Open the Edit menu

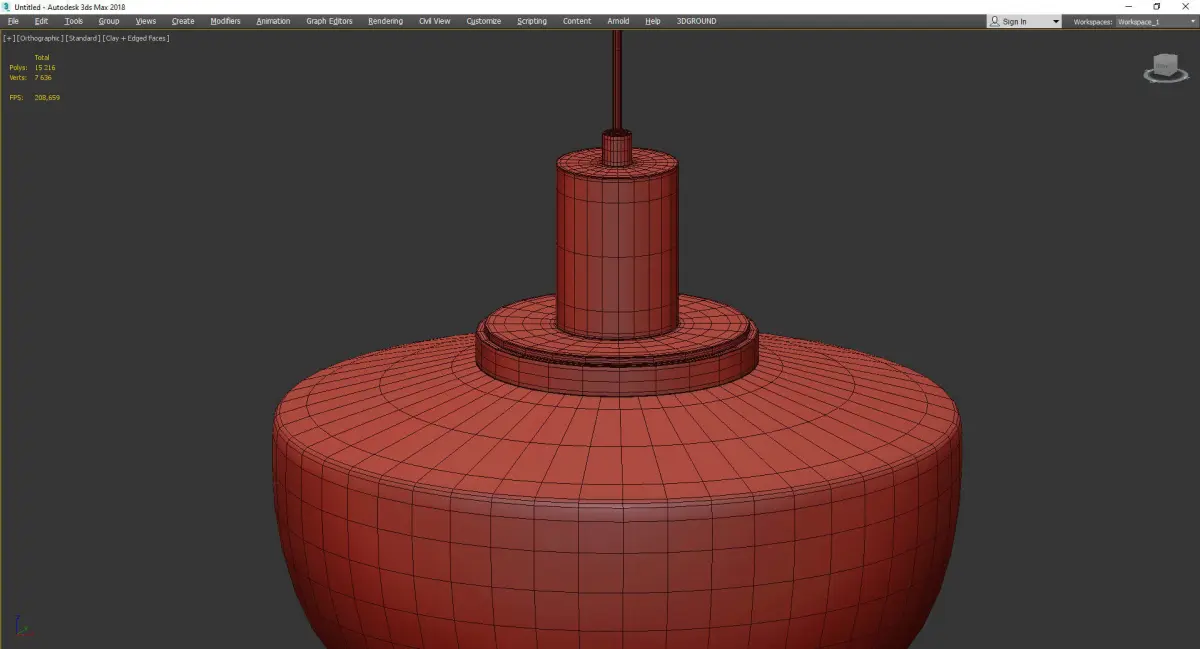tap(41, 21)
